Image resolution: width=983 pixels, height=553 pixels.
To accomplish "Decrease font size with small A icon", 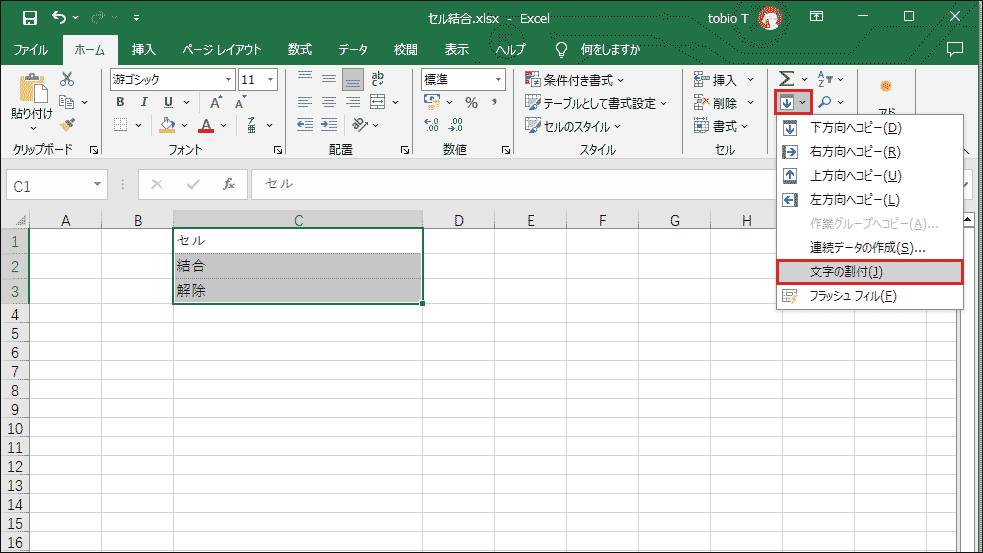I will 240,102.
